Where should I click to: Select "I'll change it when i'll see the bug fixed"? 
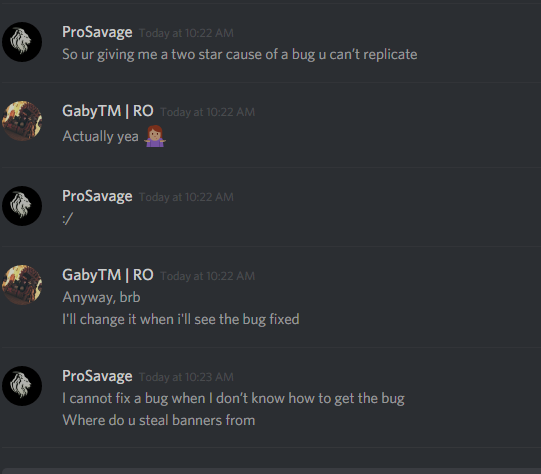(x=181, y=319)
